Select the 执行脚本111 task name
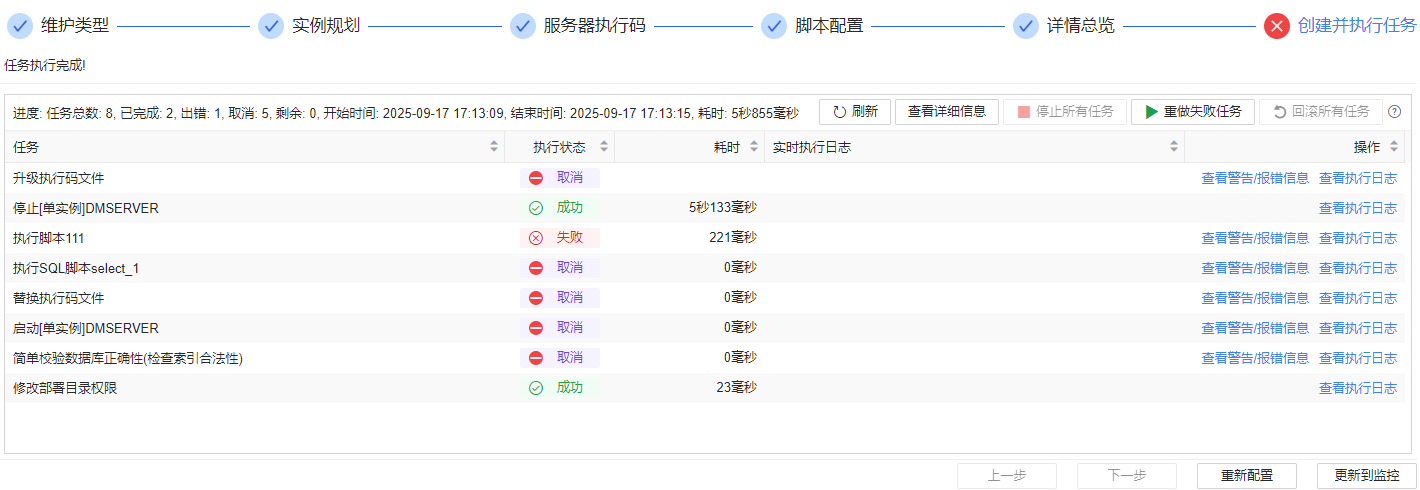 coord(48,238)
